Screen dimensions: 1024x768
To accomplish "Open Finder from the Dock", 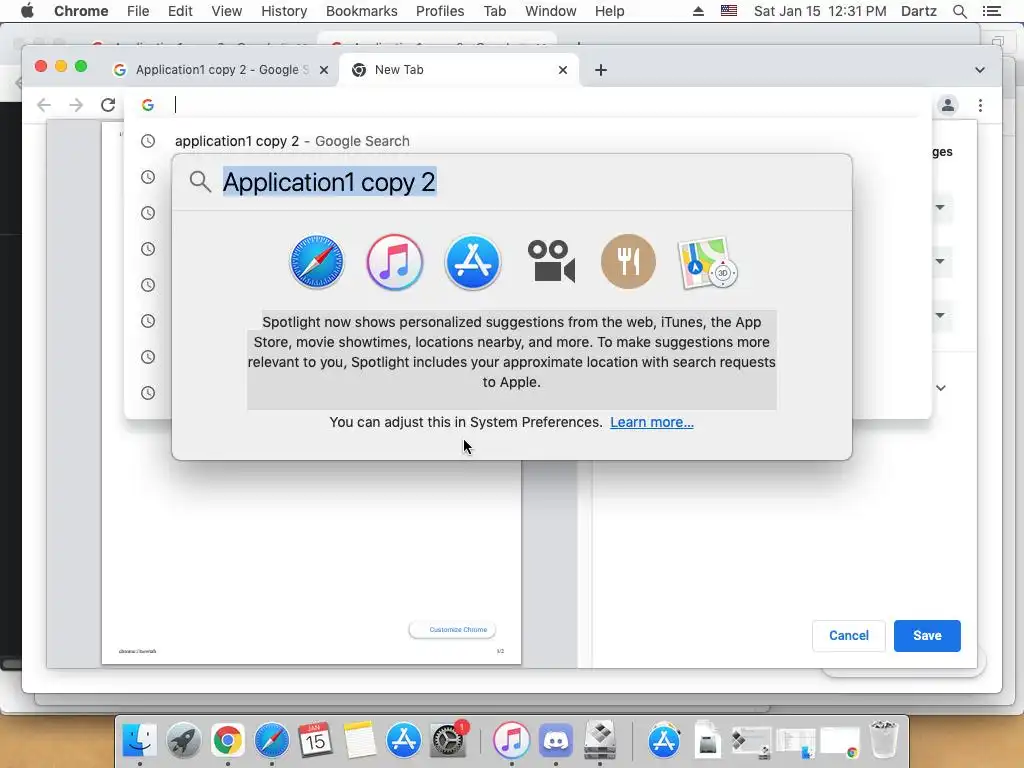I will tap(140, 740).
